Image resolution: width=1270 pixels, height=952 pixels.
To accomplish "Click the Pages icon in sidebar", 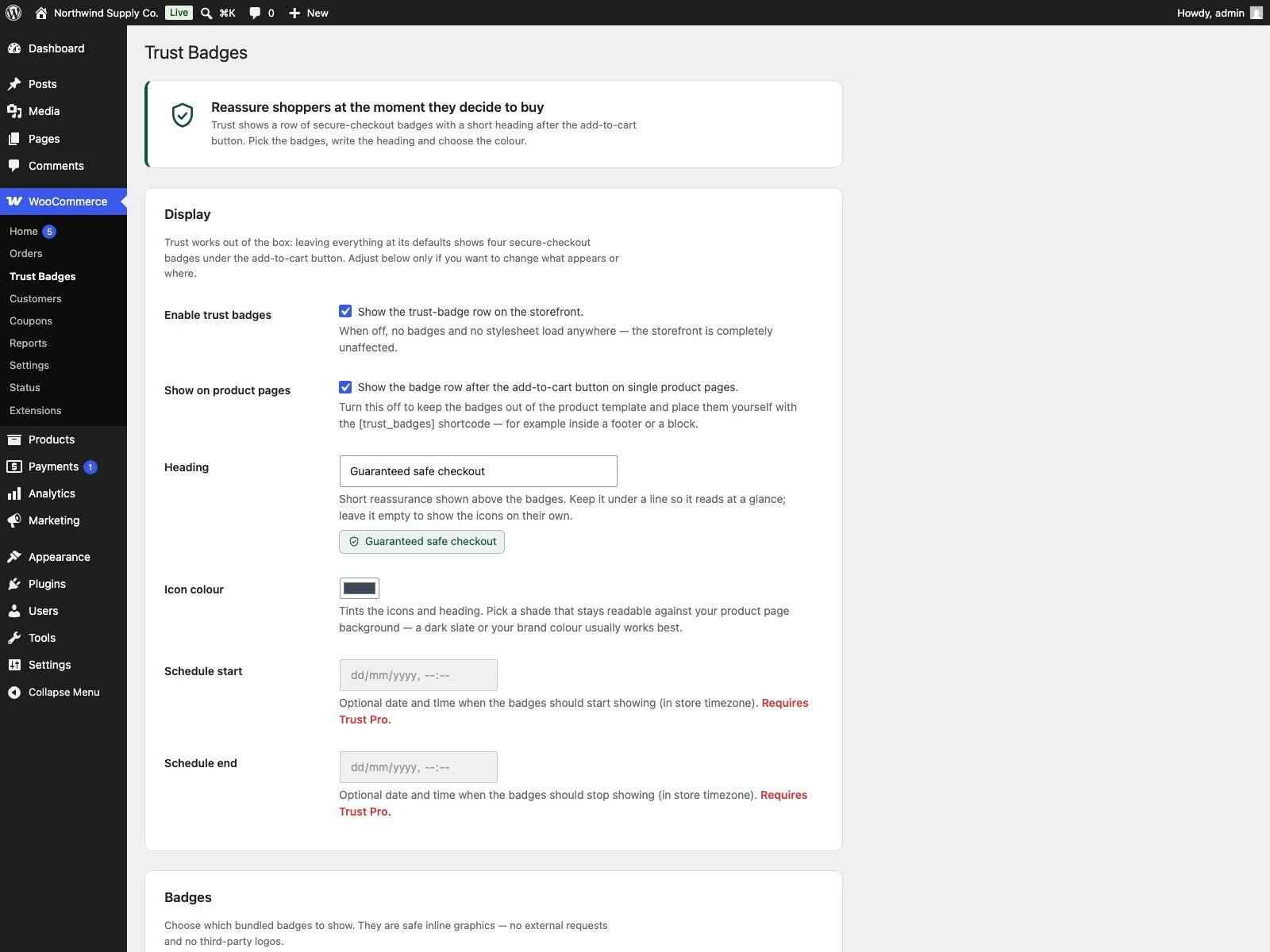I will 14,139.
